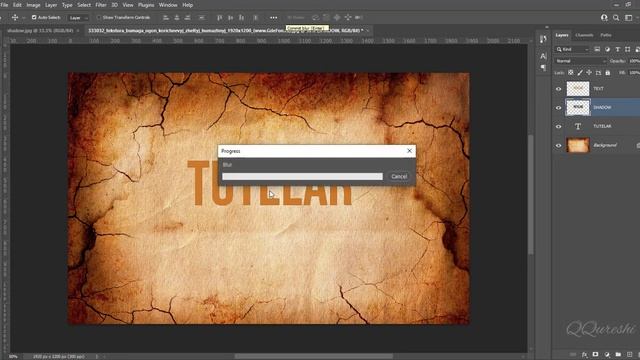Switch to the shadow.jpg document tab
Viewport: 640px width, 360px height.
40,31
